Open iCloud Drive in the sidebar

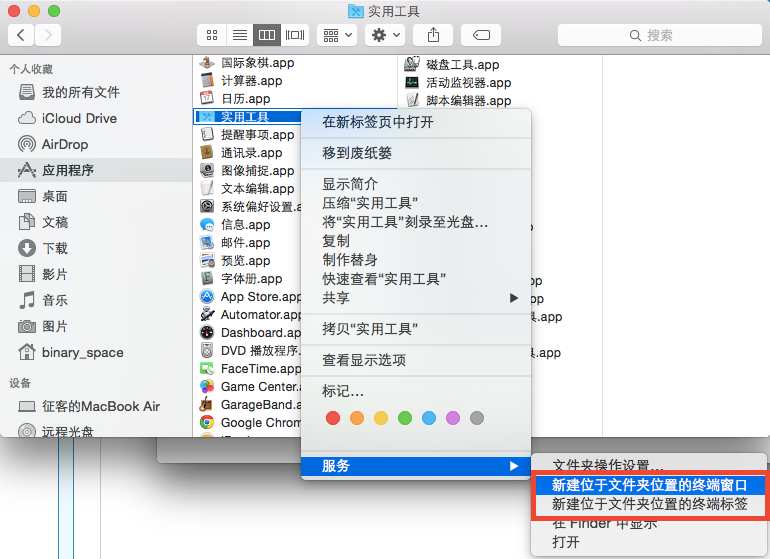96,118
